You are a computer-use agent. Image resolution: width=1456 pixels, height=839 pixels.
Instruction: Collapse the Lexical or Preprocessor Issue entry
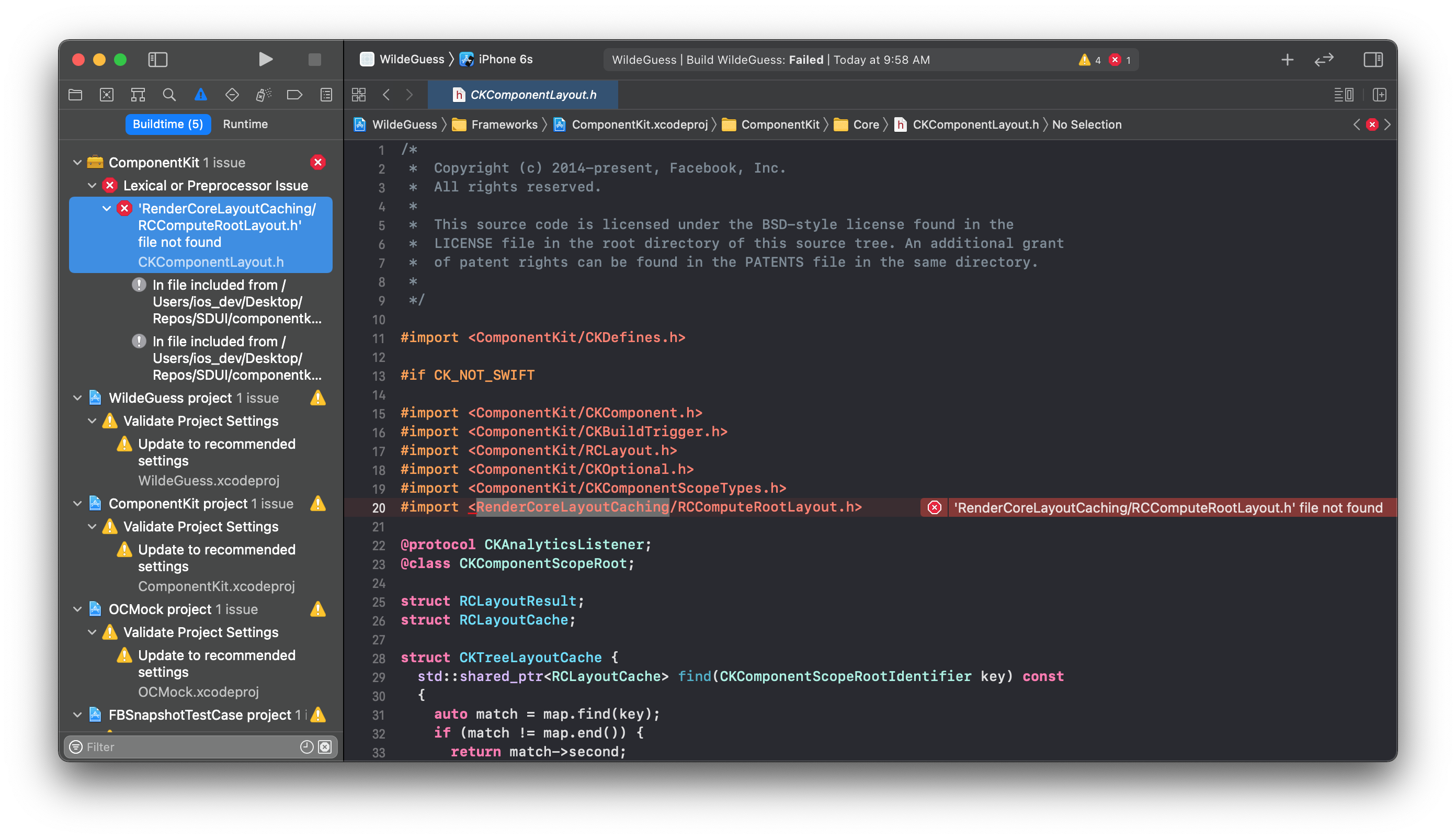[93, 185]
